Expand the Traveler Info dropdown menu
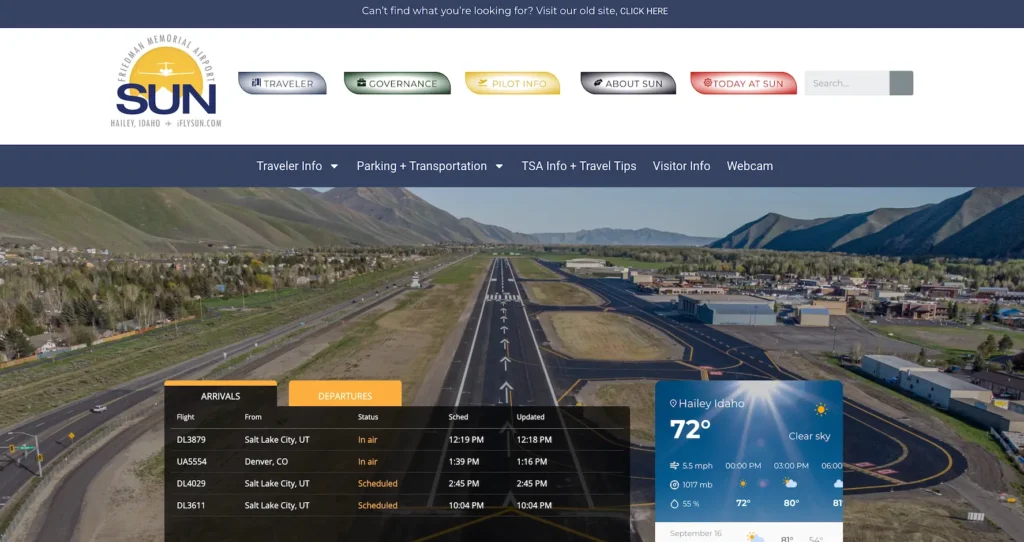 tap(297, 166)
